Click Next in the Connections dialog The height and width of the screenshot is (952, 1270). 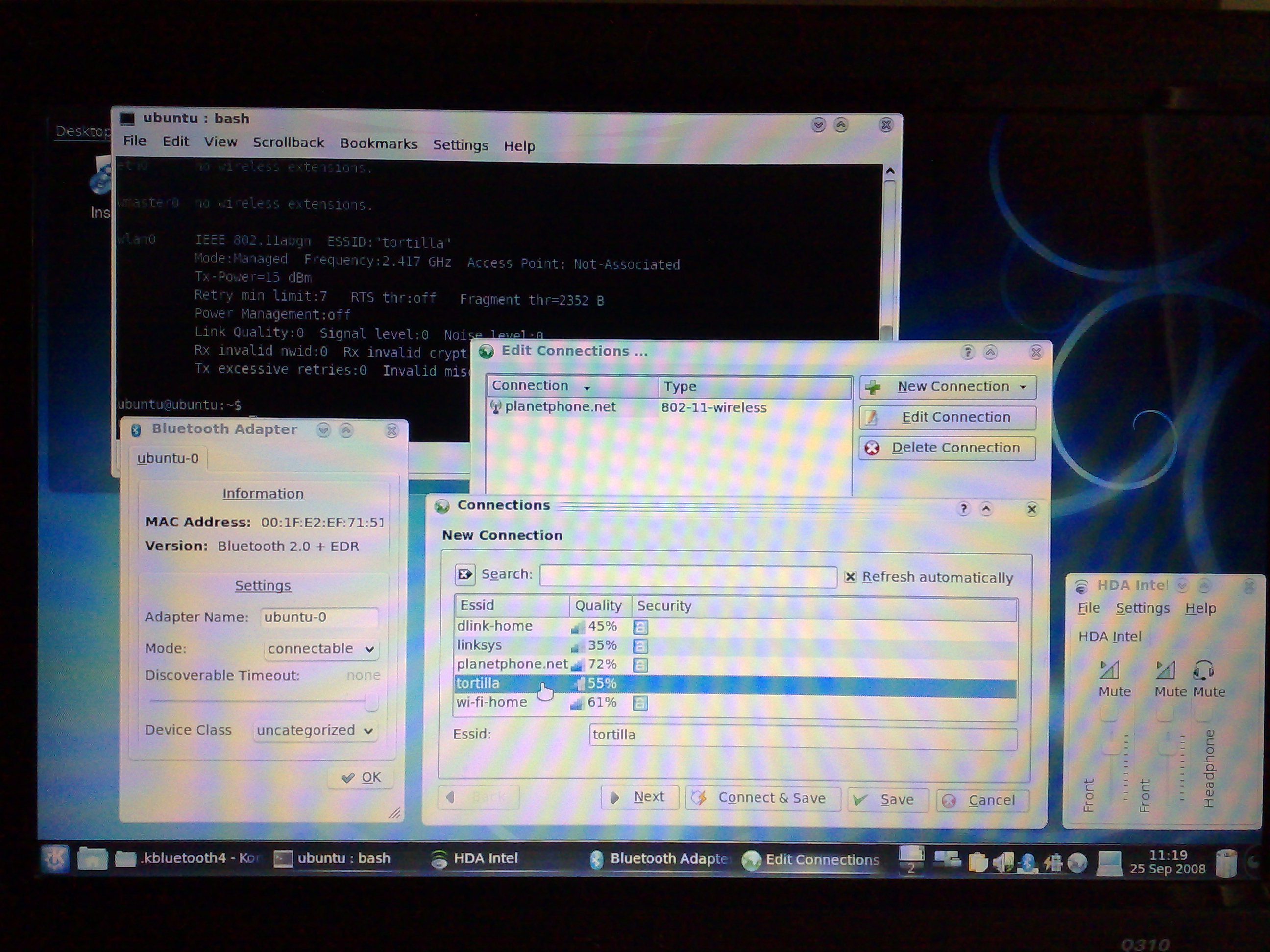tap(640, 797)
